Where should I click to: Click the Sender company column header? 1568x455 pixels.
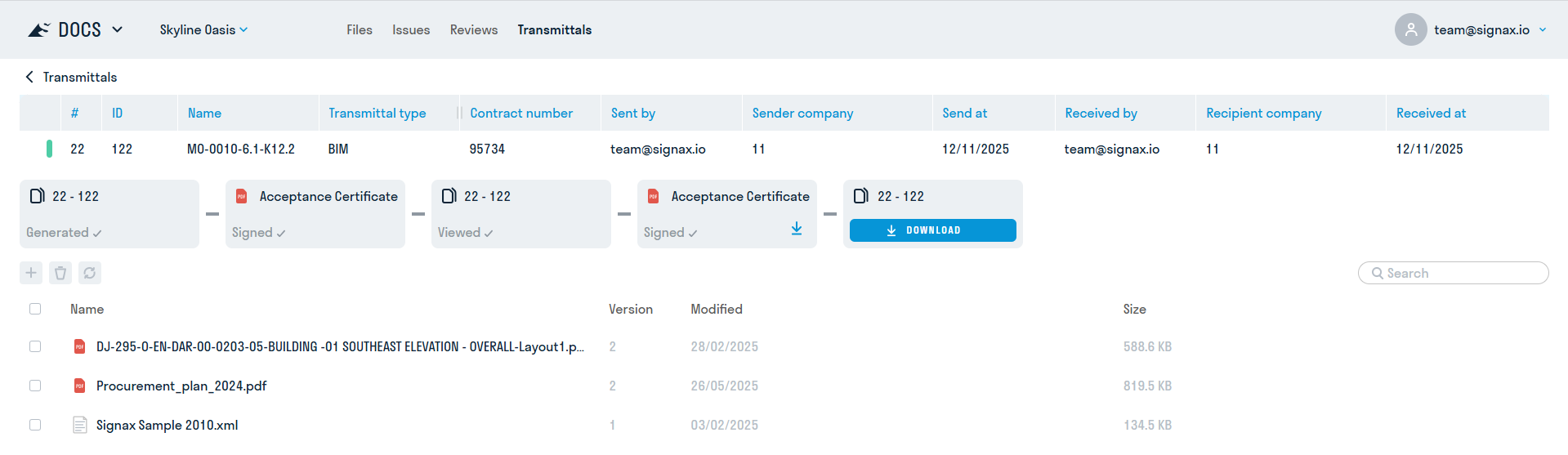pos(802,113)
